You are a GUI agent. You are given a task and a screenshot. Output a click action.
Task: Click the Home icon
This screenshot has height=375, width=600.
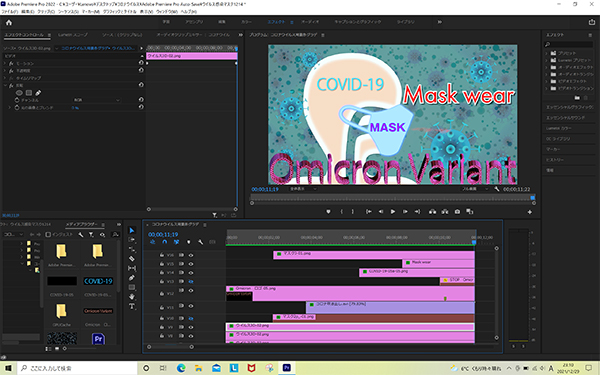coord(9,23)
